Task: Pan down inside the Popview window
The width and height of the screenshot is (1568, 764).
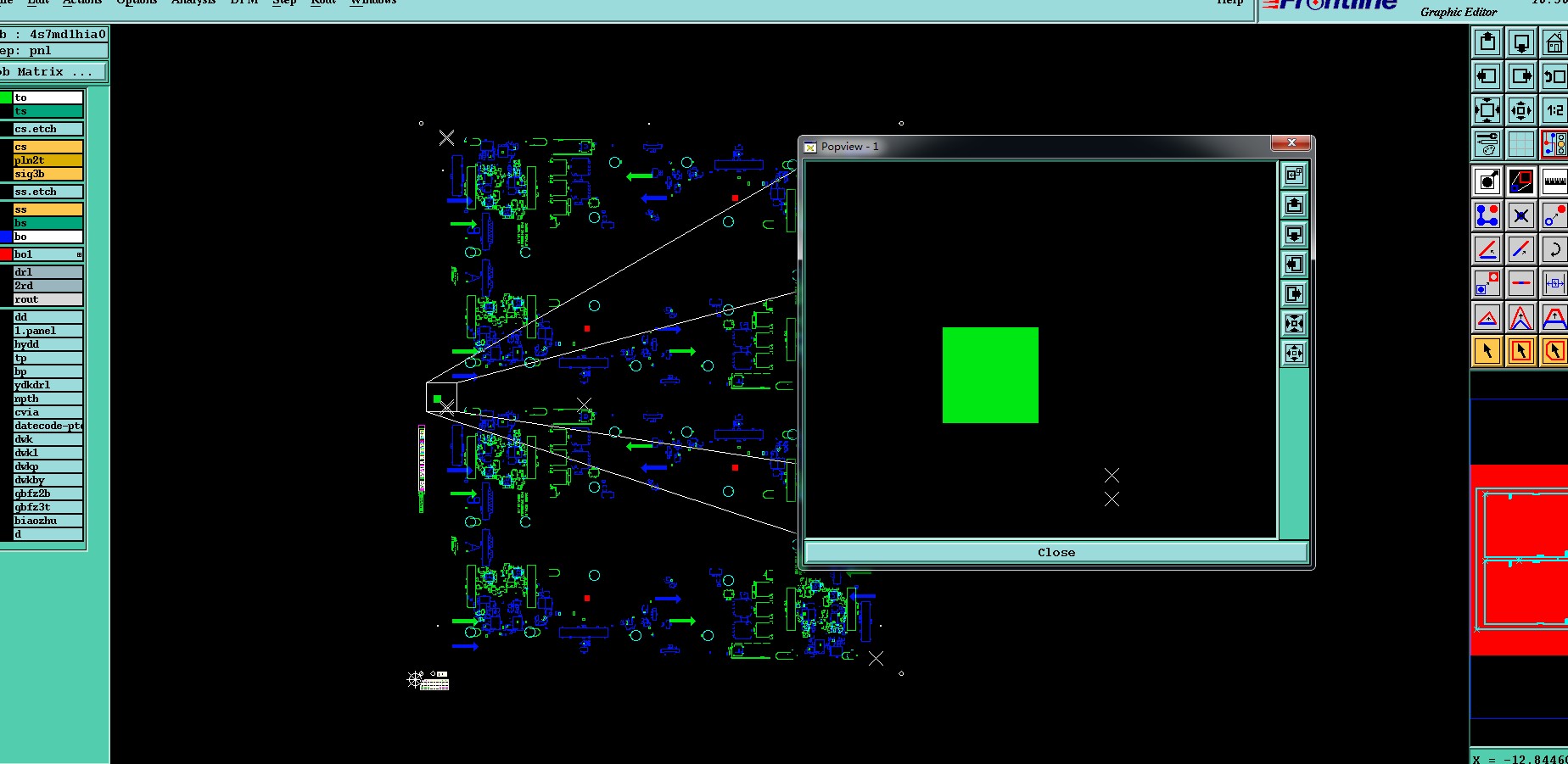Action: pos(1294,235)
